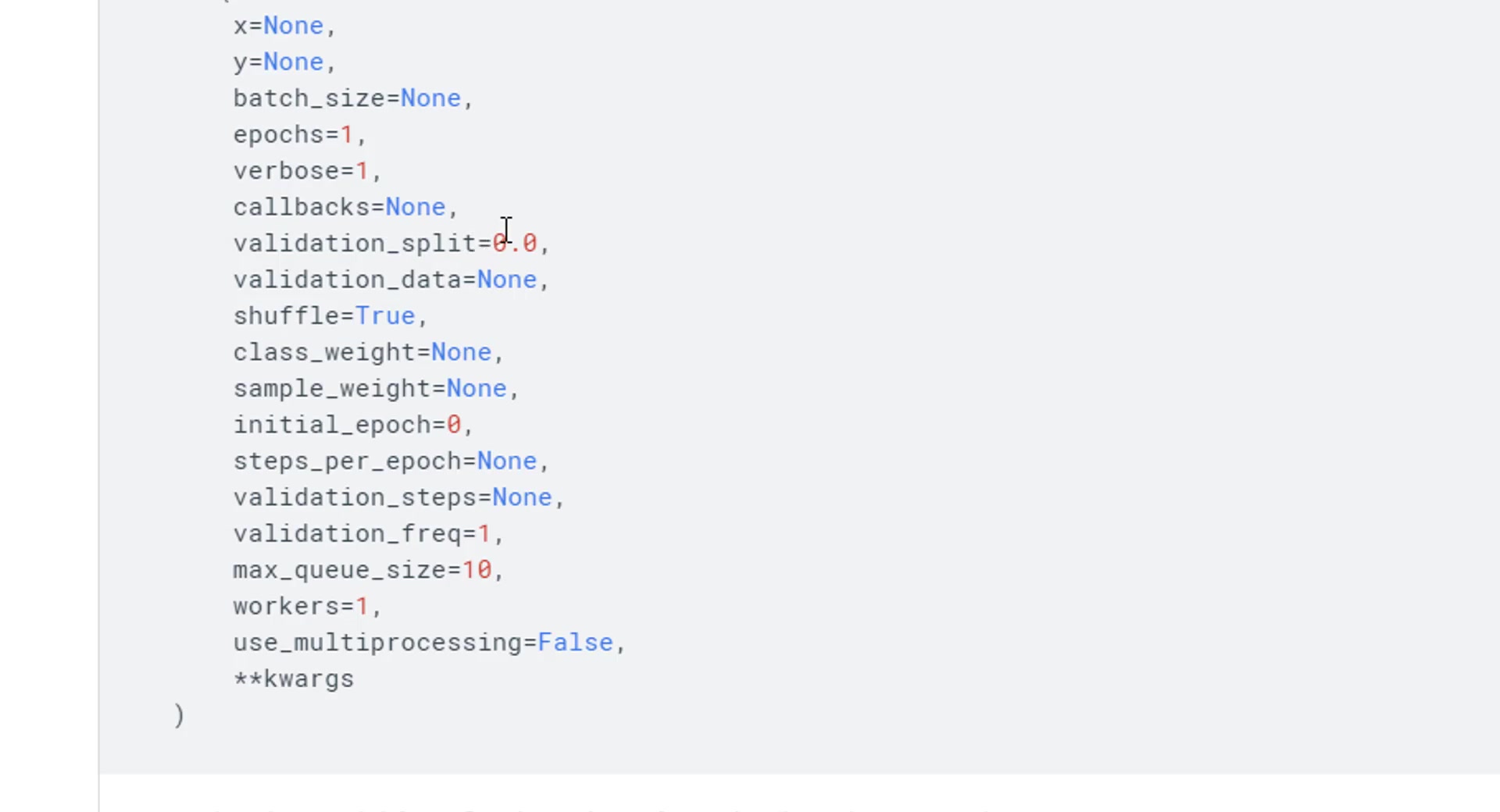Click the steps_per_epoch parameter name
This screenshot has height=812, width=1500.
(347, 461)
